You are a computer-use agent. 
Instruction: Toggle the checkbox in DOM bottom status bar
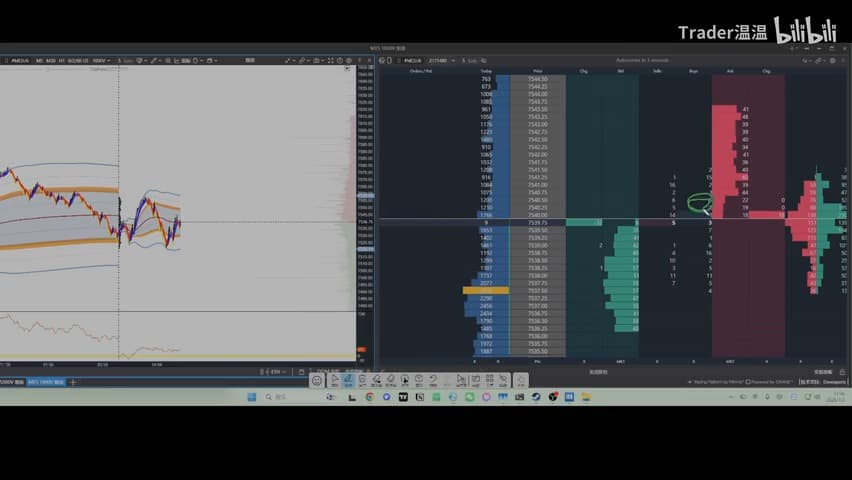tap(748, 382)
